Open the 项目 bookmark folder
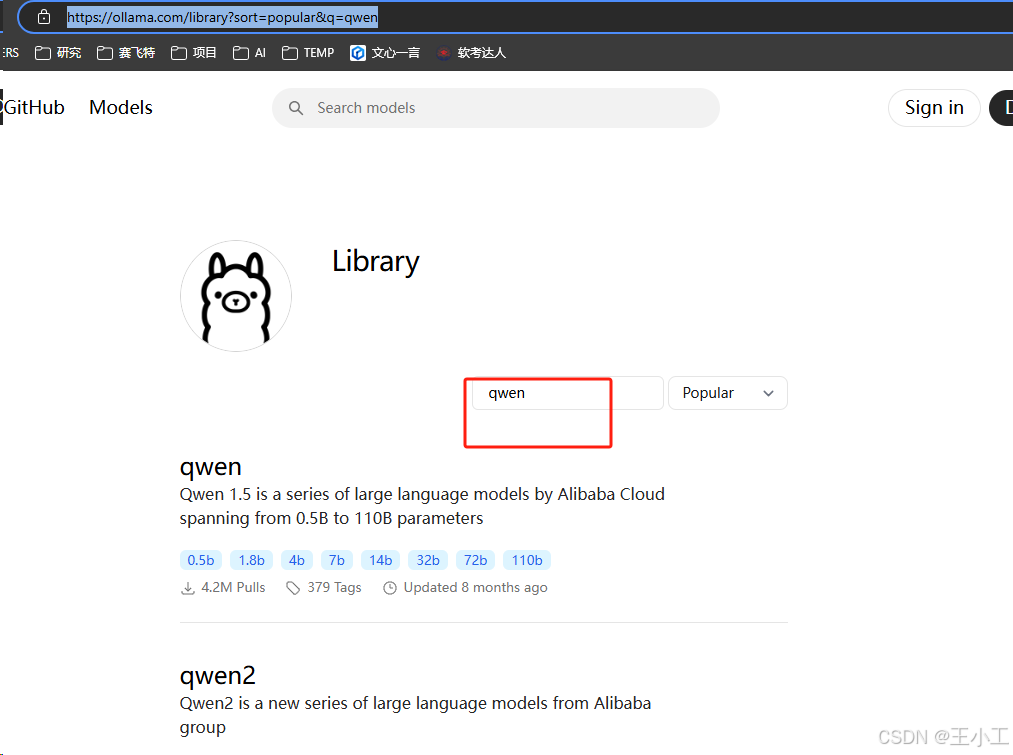Image resolution: width=1013 pixels, height=755 pixels. [x=194, y=53]
